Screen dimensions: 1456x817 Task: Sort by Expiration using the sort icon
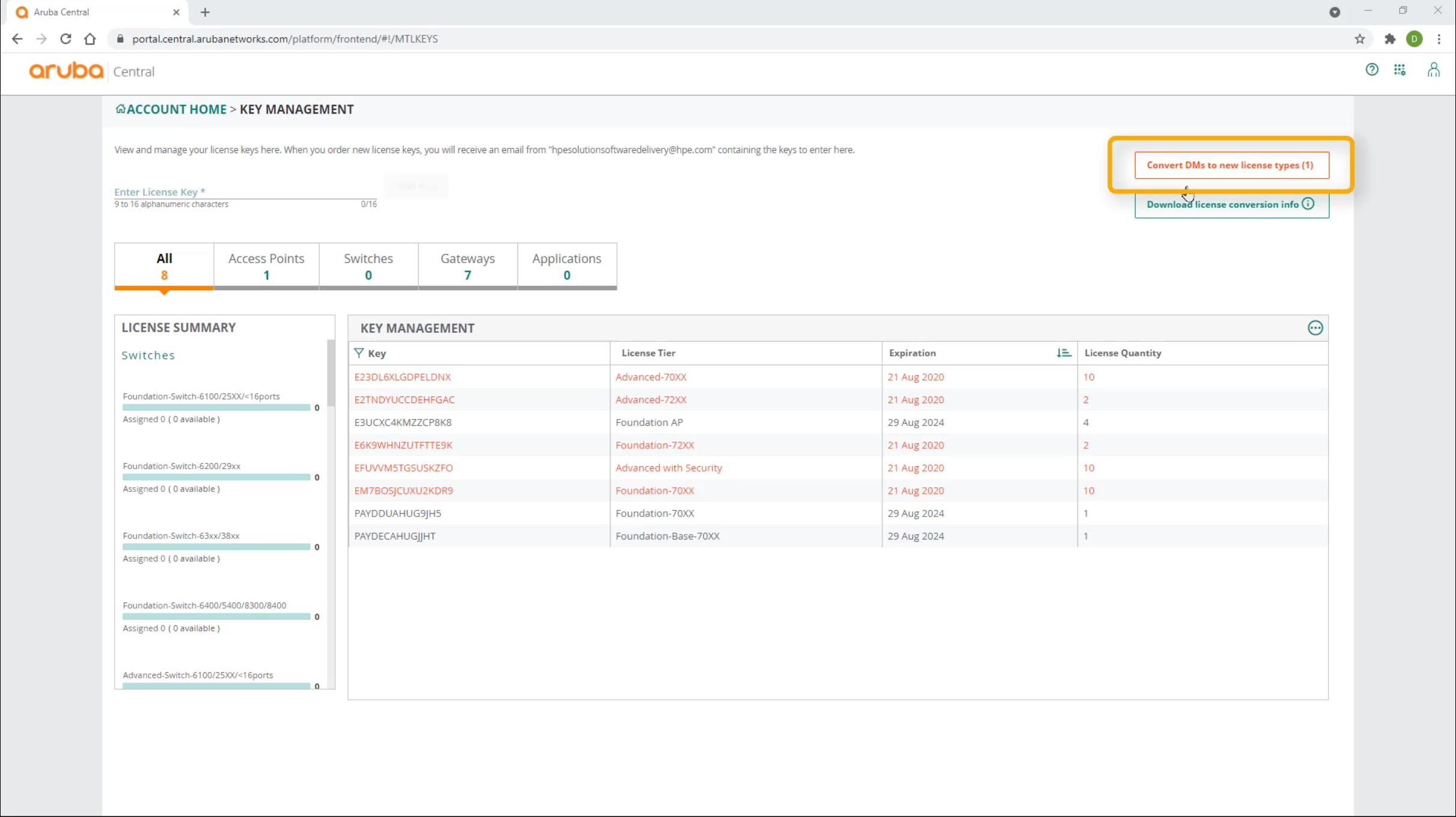[1063, 353]
